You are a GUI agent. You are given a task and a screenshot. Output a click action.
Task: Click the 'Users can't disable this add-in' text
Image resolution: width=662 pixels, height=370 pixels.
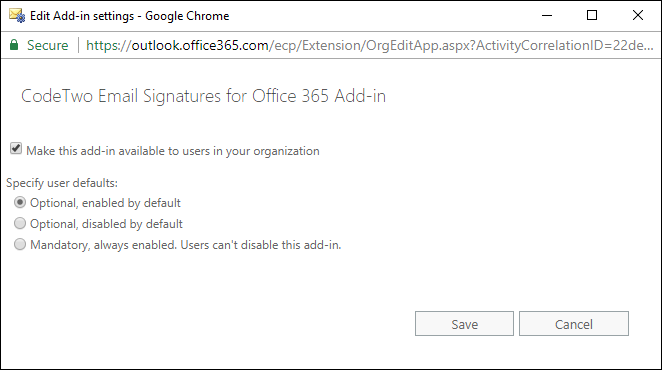click(260, 245)
